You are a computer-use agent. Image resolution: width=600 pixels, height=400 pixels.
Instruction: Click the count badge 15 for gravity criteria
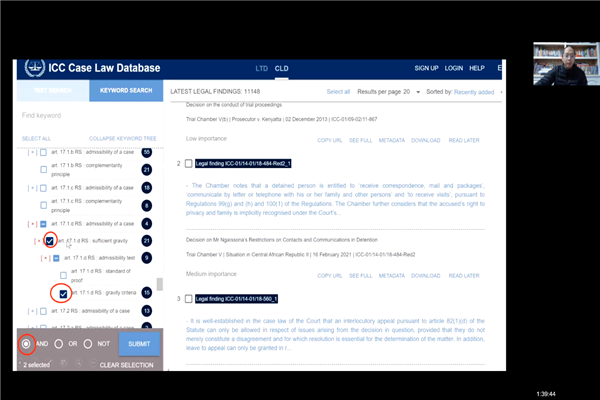(x=146, y=293)
